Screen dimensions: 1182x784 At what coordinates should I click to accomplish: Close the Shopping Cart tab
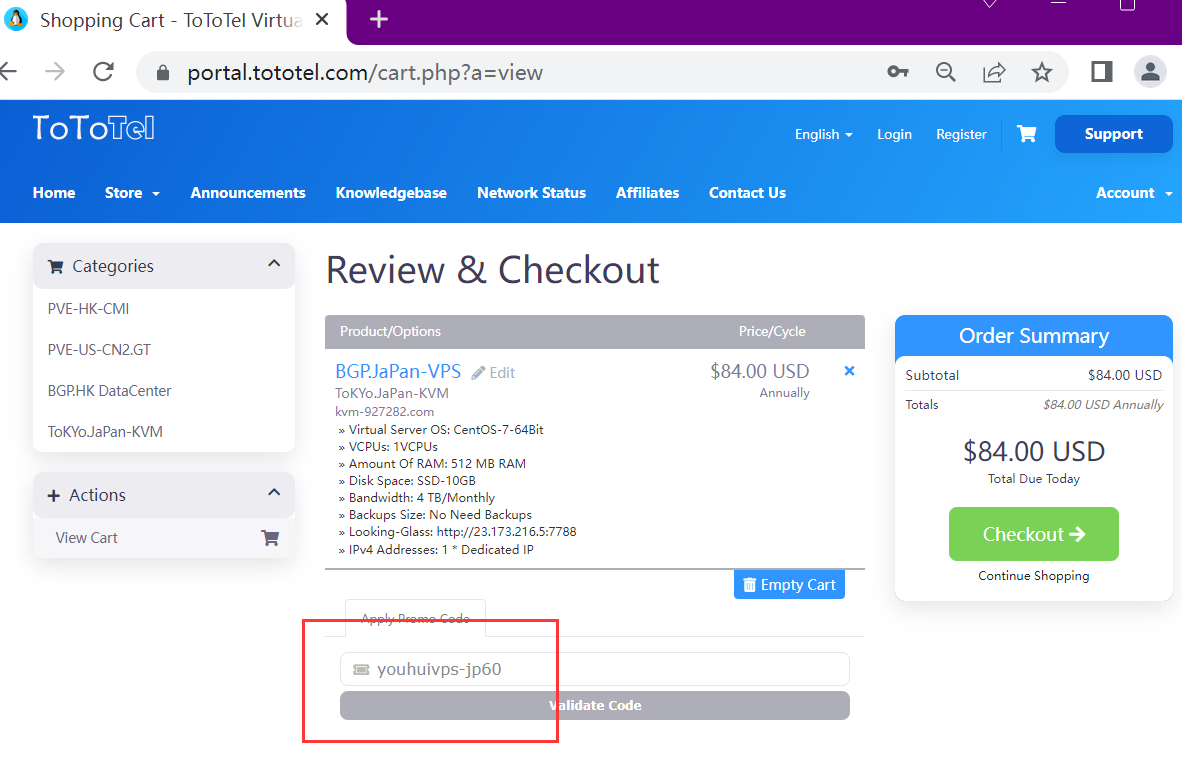click(322, 20)
